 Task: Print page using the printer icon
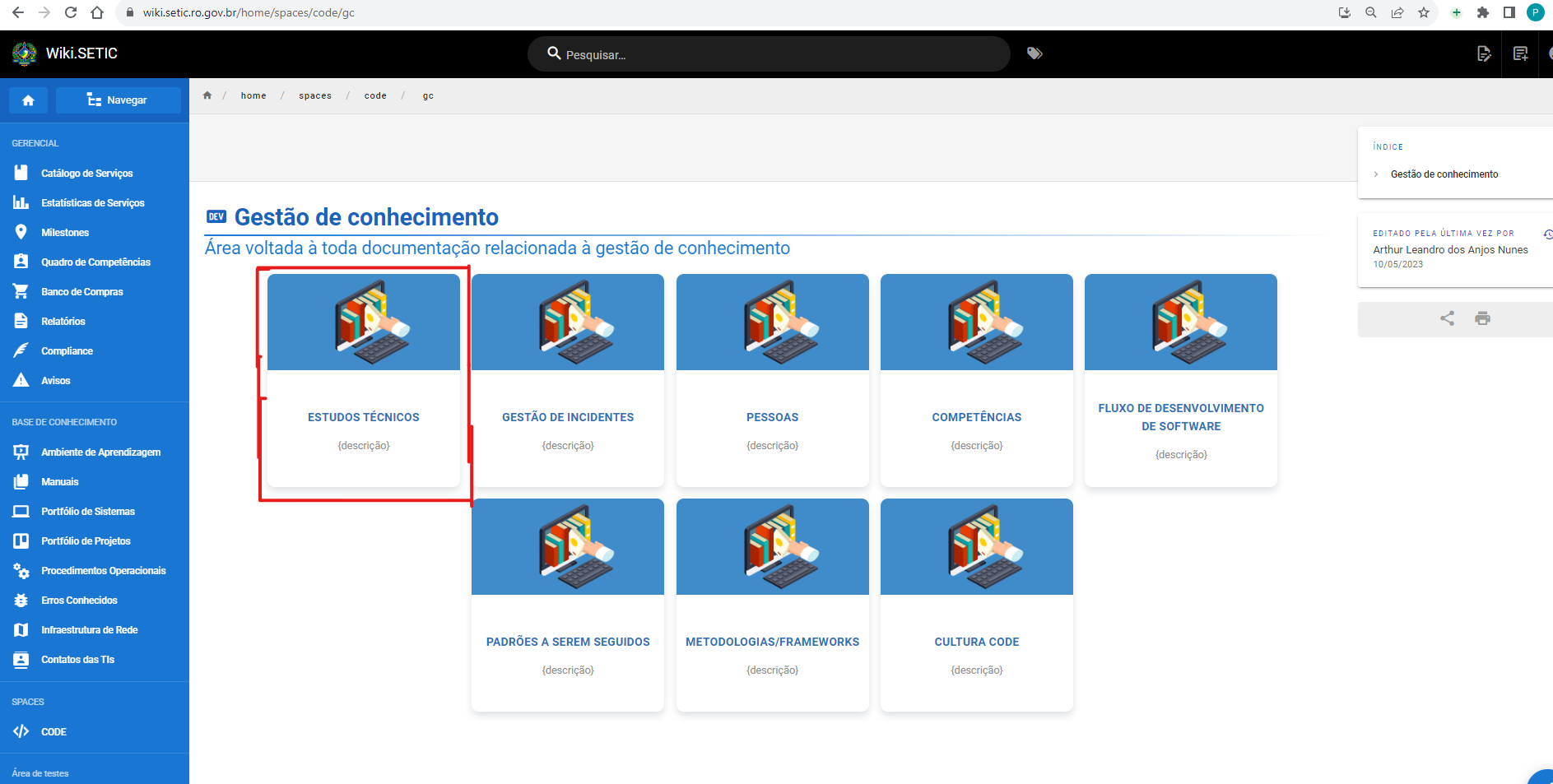[1482, 318]
